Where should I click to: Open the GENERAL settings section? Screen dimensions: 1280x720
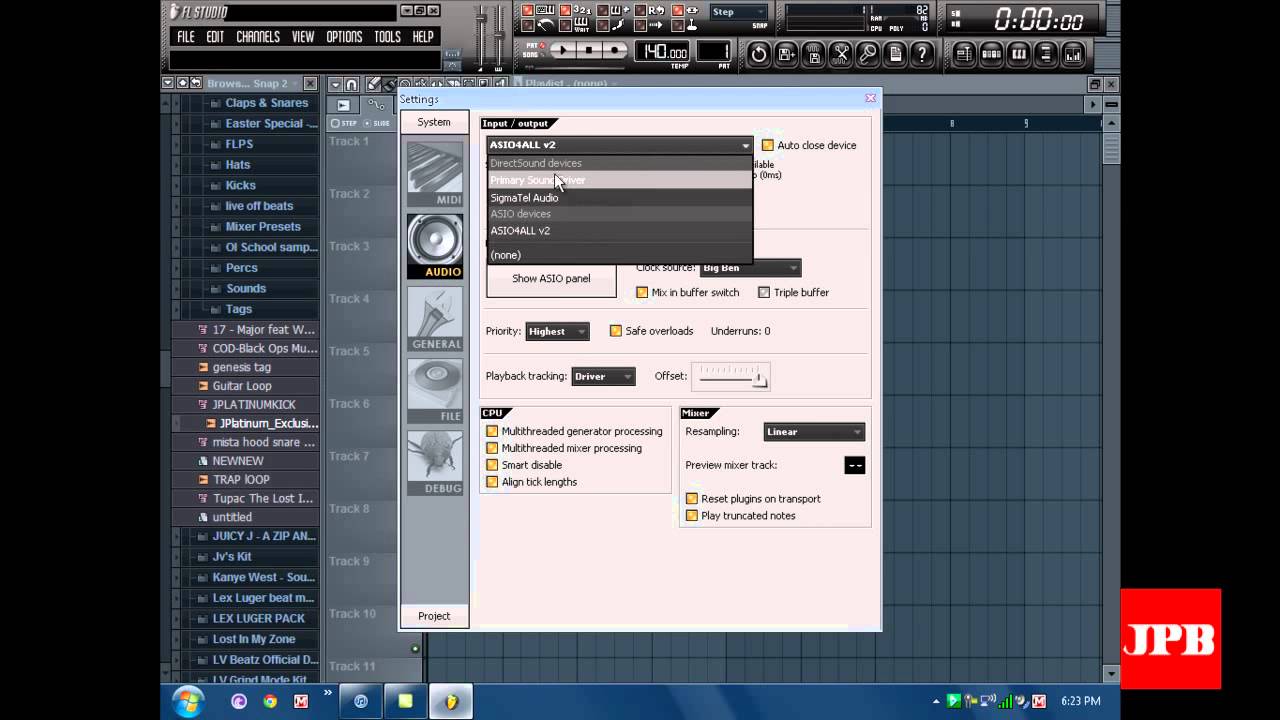coord(435,318)
